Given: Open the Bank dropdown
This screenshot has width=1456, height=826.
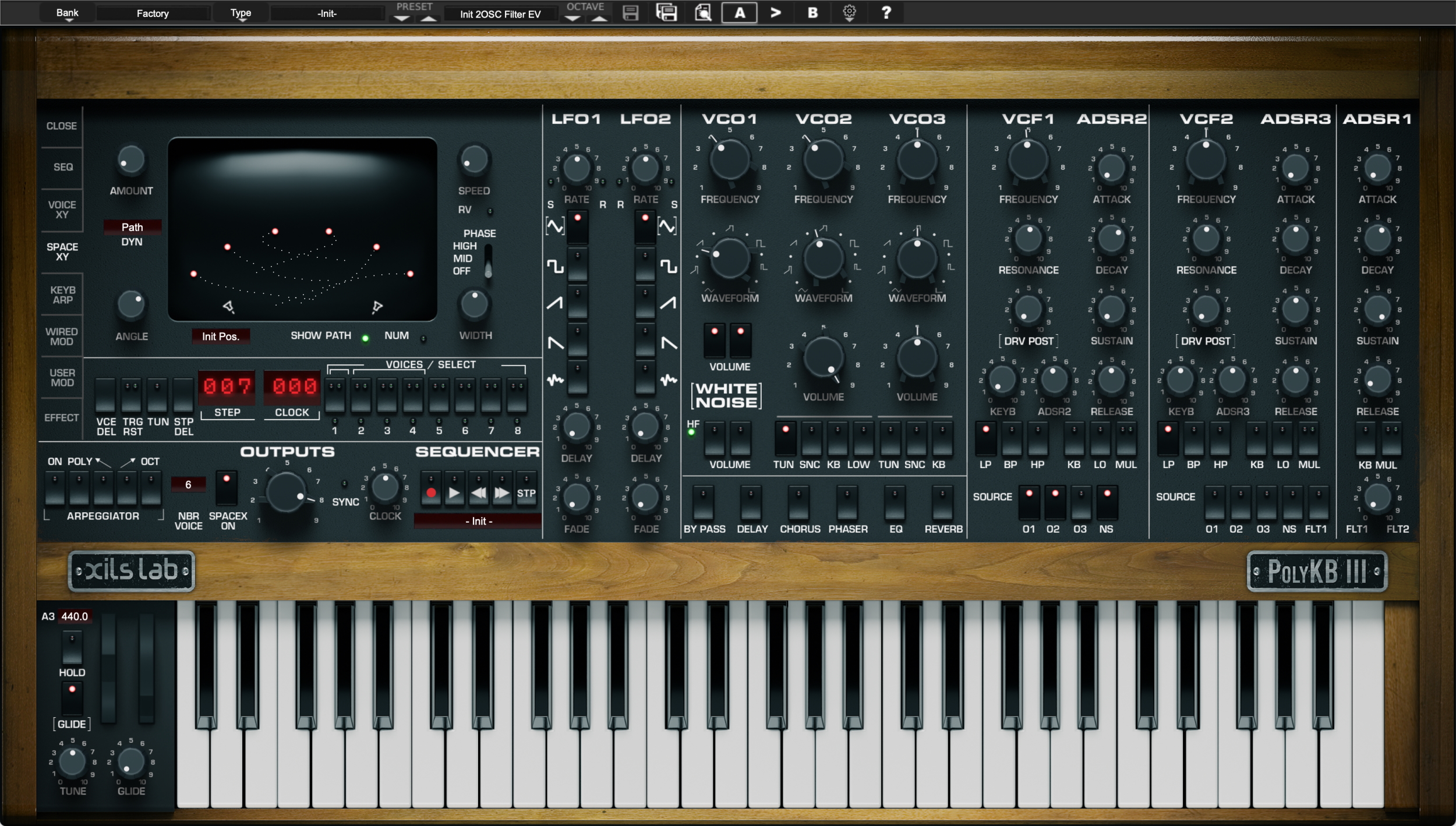Looking at the screenshot, I should pyautogui.click(x=68, y=13).
